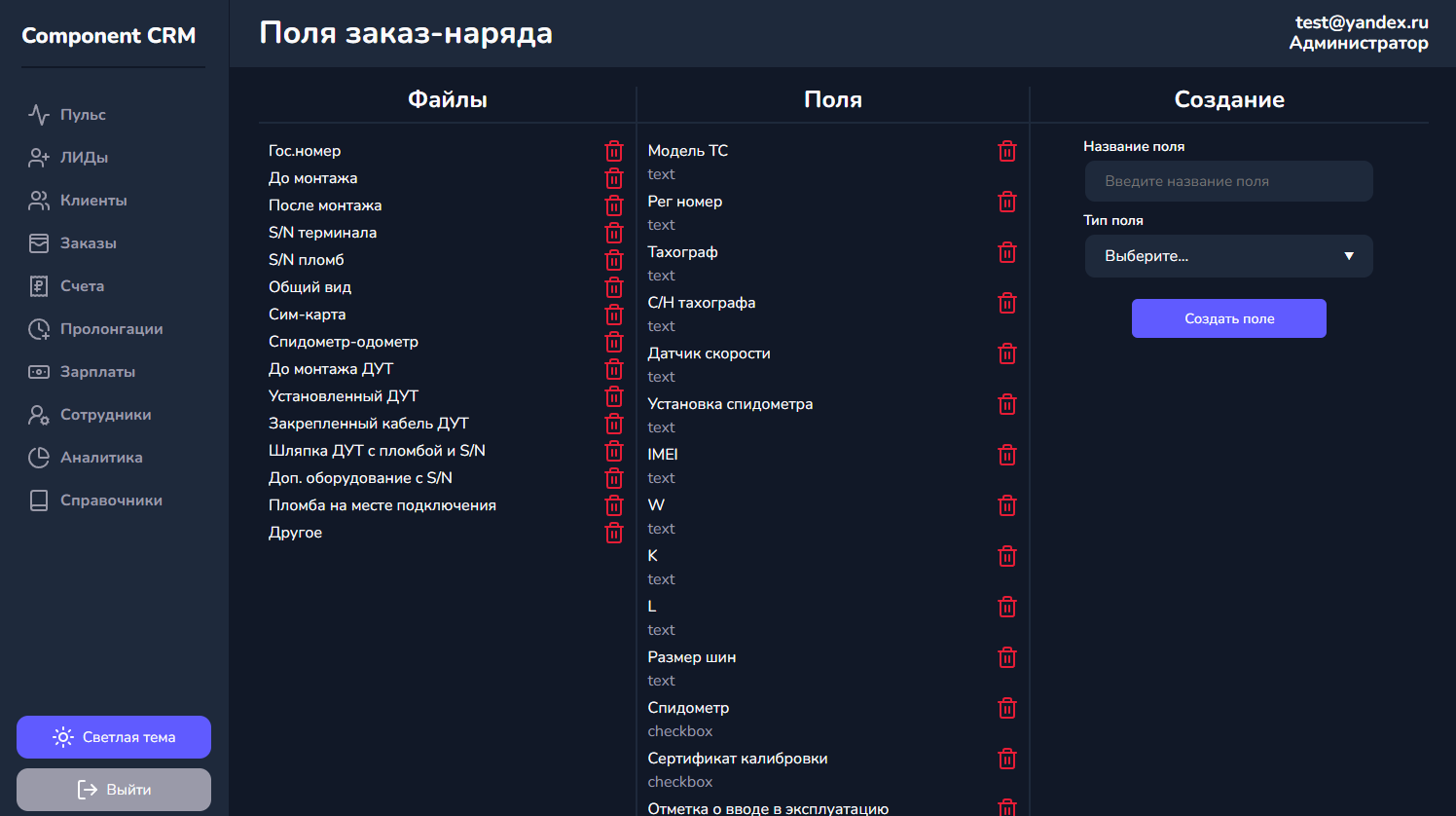Open Аналитика section

point(86,458)
